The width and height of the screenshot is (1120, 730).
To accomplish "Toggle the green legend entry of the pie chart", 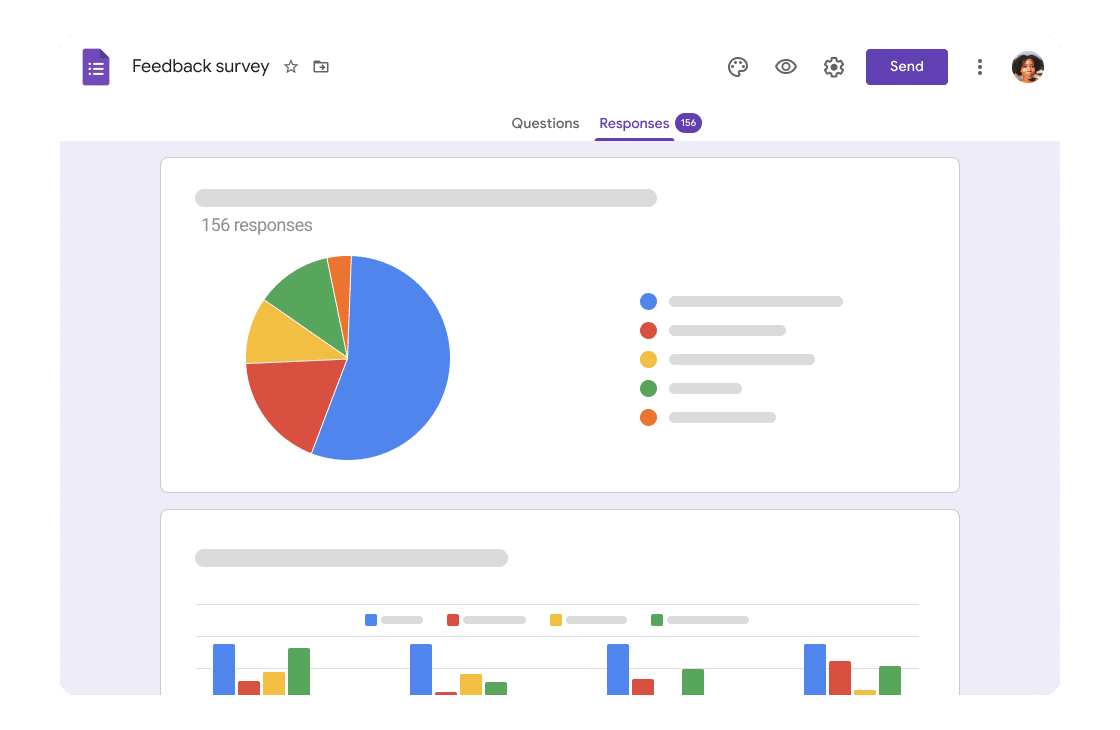I will (x=648, y=388).
